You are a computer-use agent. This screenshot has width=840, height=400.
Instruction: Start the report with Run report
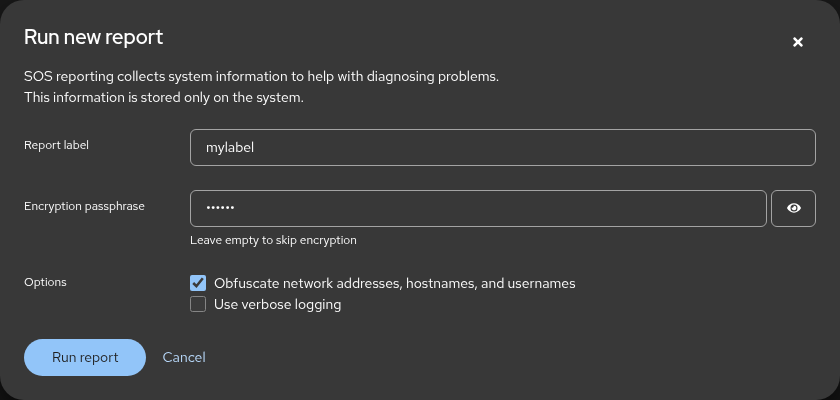coord(85,357)
